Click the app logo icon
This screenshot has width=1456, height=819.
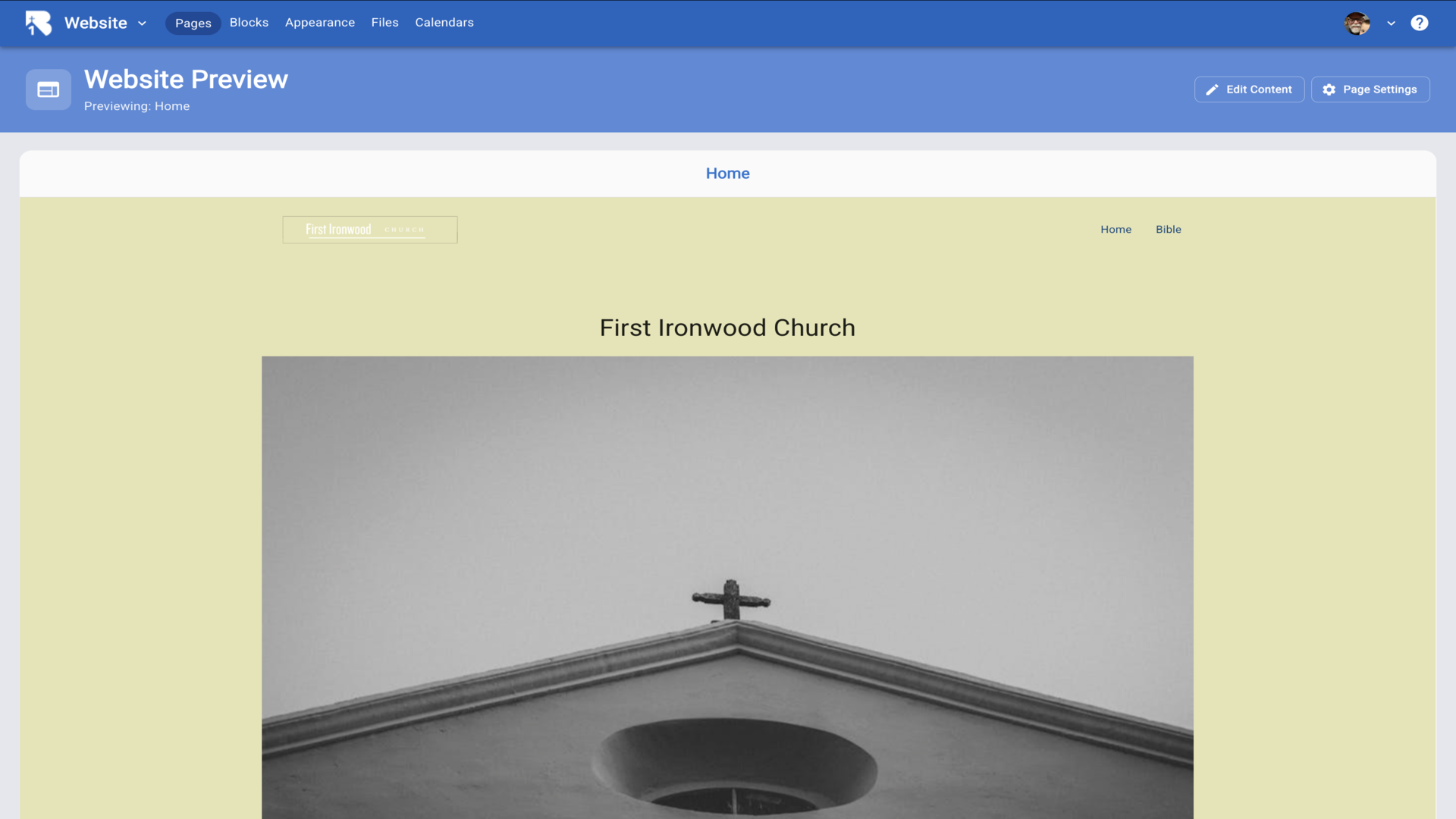[x=38, y=23]
